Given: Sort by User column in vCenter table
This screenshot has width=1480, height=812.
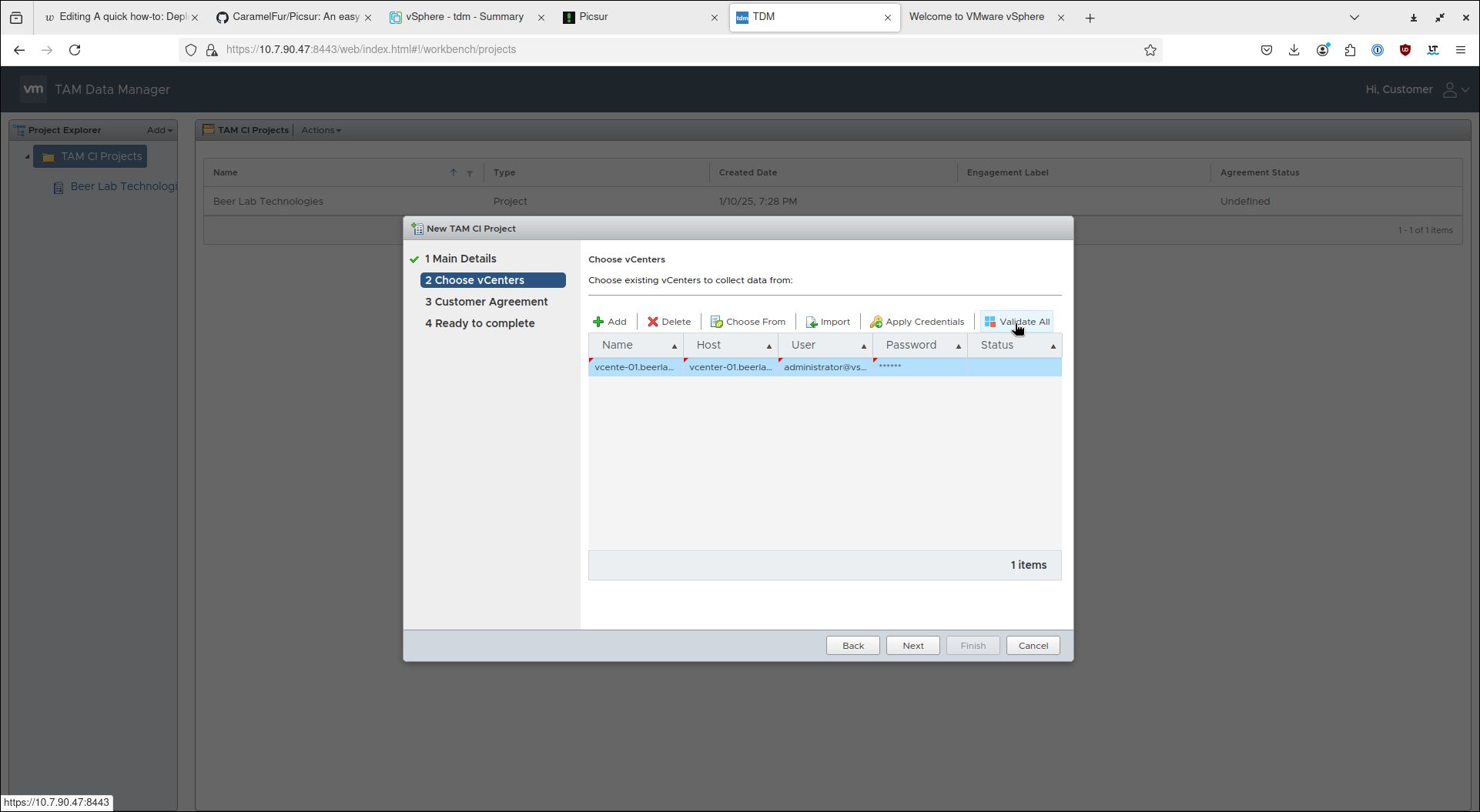Looking at the screenshot, I should click(x=825, y=345).
